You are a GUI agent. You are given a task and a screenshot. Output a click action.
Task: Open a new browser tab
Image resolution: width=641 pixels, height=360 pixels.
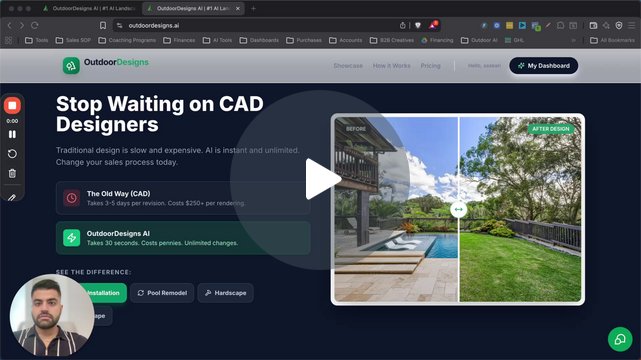pos(253,8)
